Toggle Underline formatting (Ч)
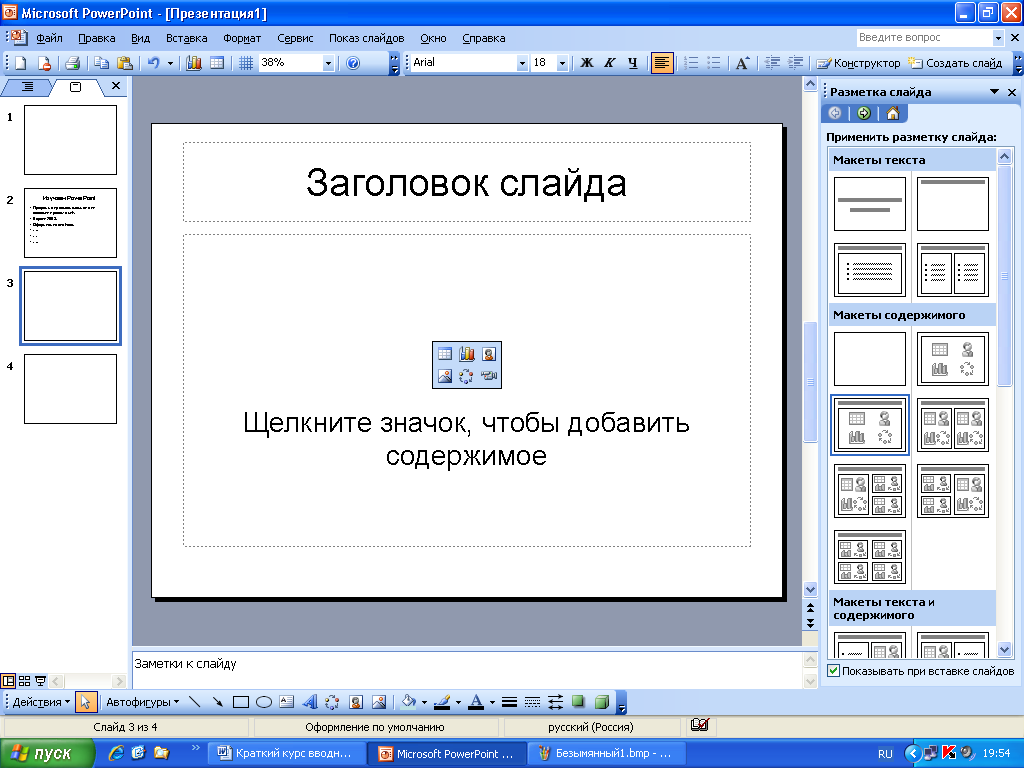This screenshot has width=1024, height=768. coord(632,63)
